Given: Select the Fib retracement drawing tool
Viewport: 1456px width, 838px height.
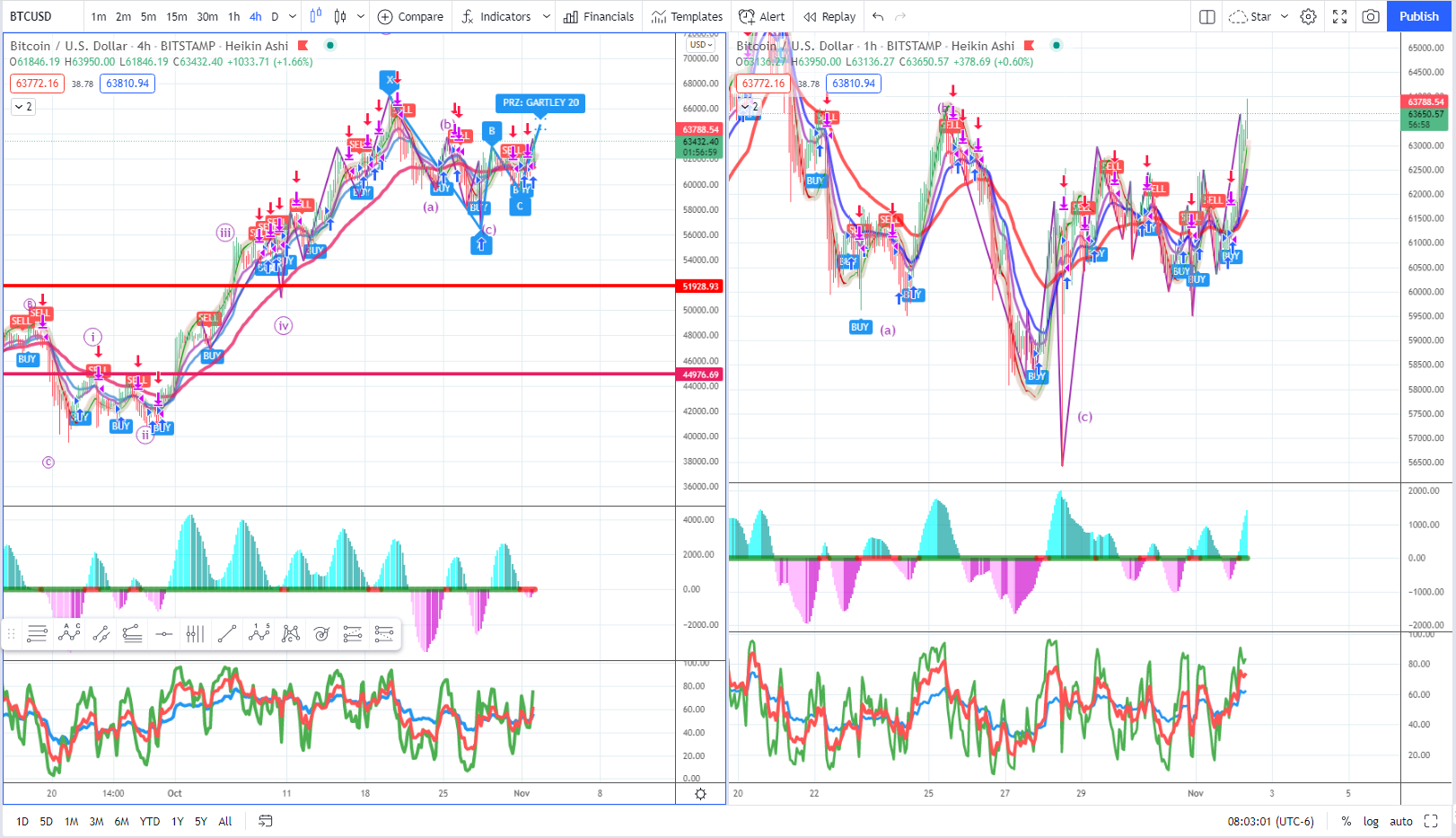Looking at the screenshot, I should [x=132, y=634].
